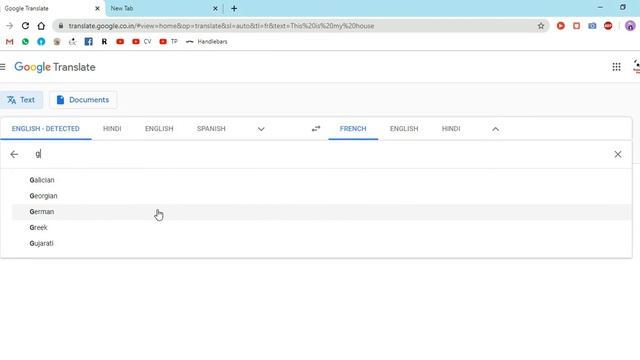Viewport: 640px width, 360px height.
Task: Choose Hindi as target language
Action: (451, 129)
